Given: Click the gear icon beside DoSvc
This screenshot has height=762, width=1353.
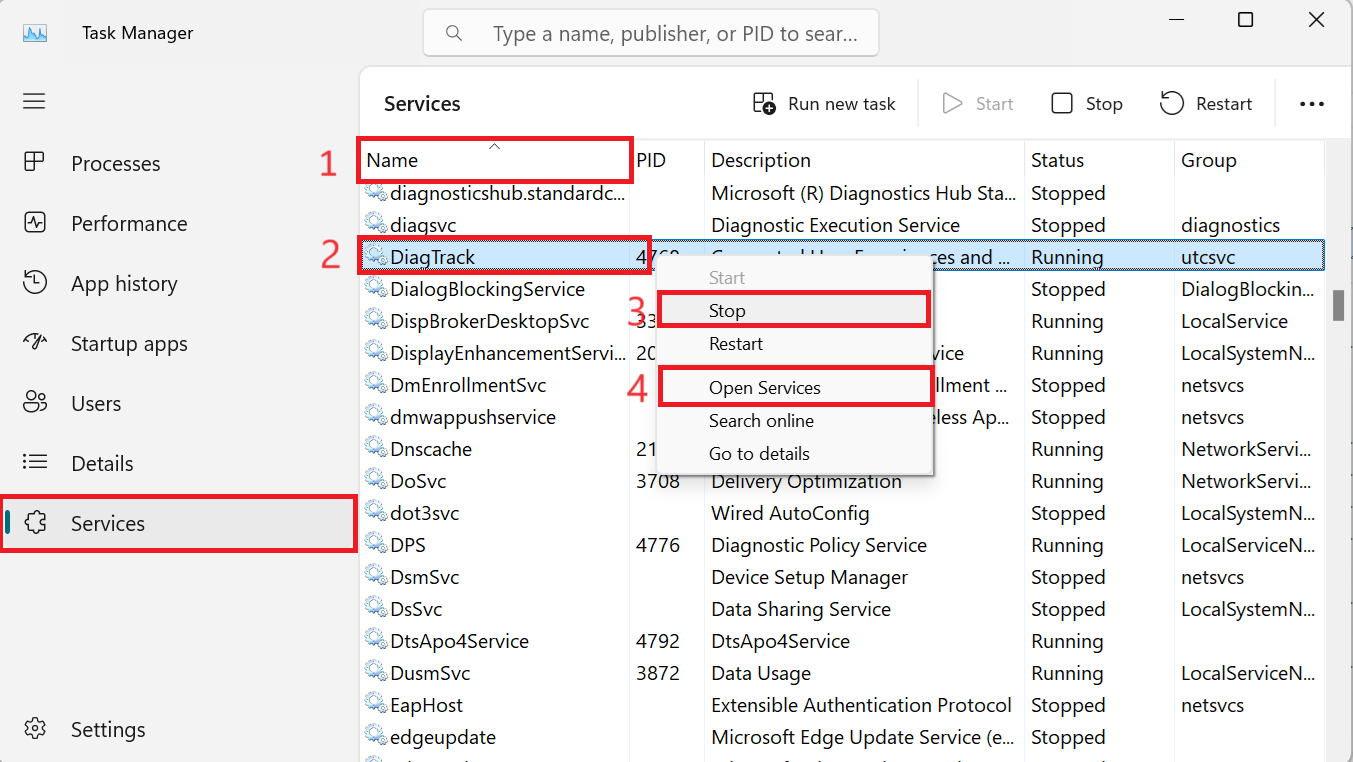Looking at the screenshot, I should click(375, 481).
